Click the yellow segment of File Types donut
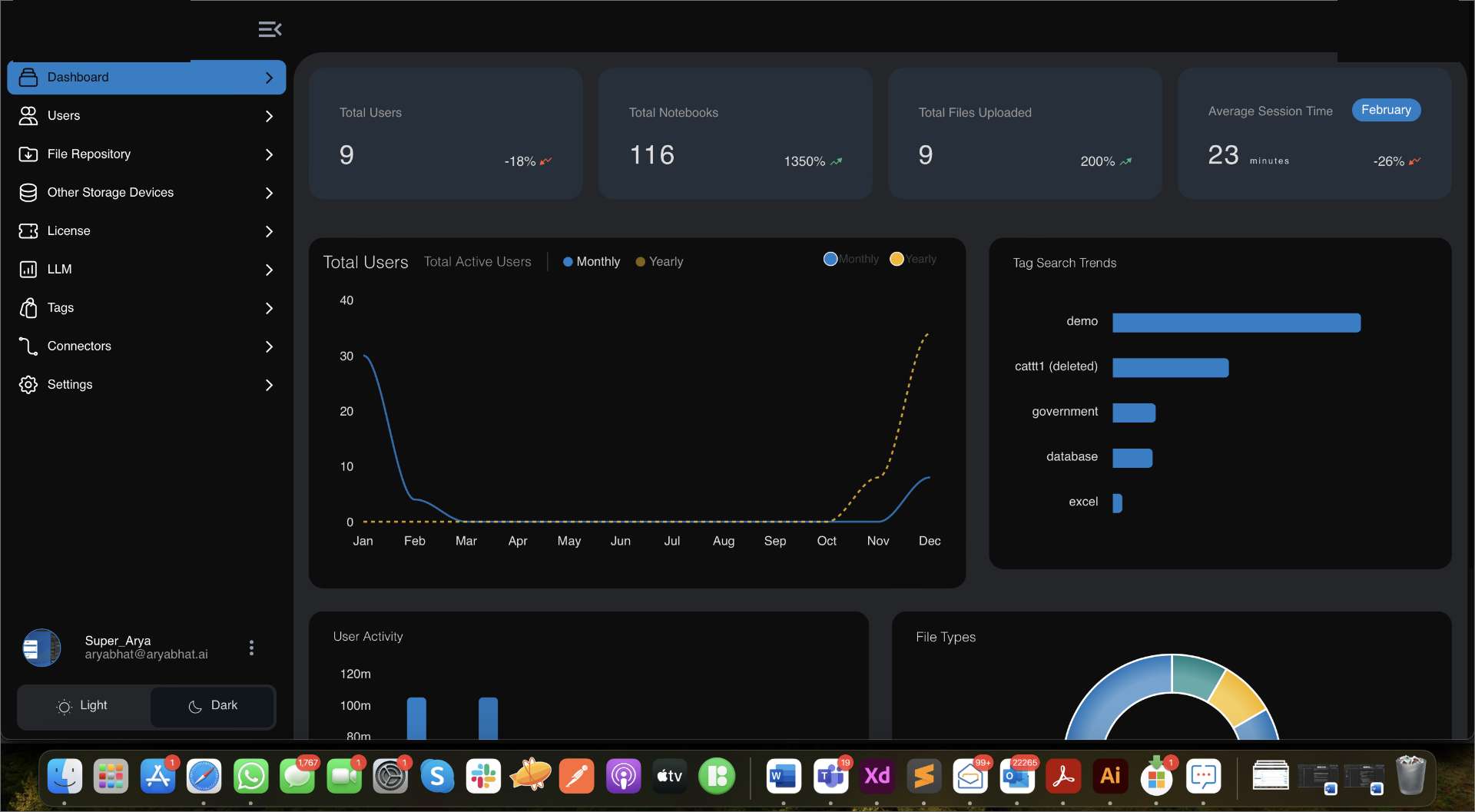Image resolution: width=1475 pixels, height=812 pixels. tap(1236, 696)
